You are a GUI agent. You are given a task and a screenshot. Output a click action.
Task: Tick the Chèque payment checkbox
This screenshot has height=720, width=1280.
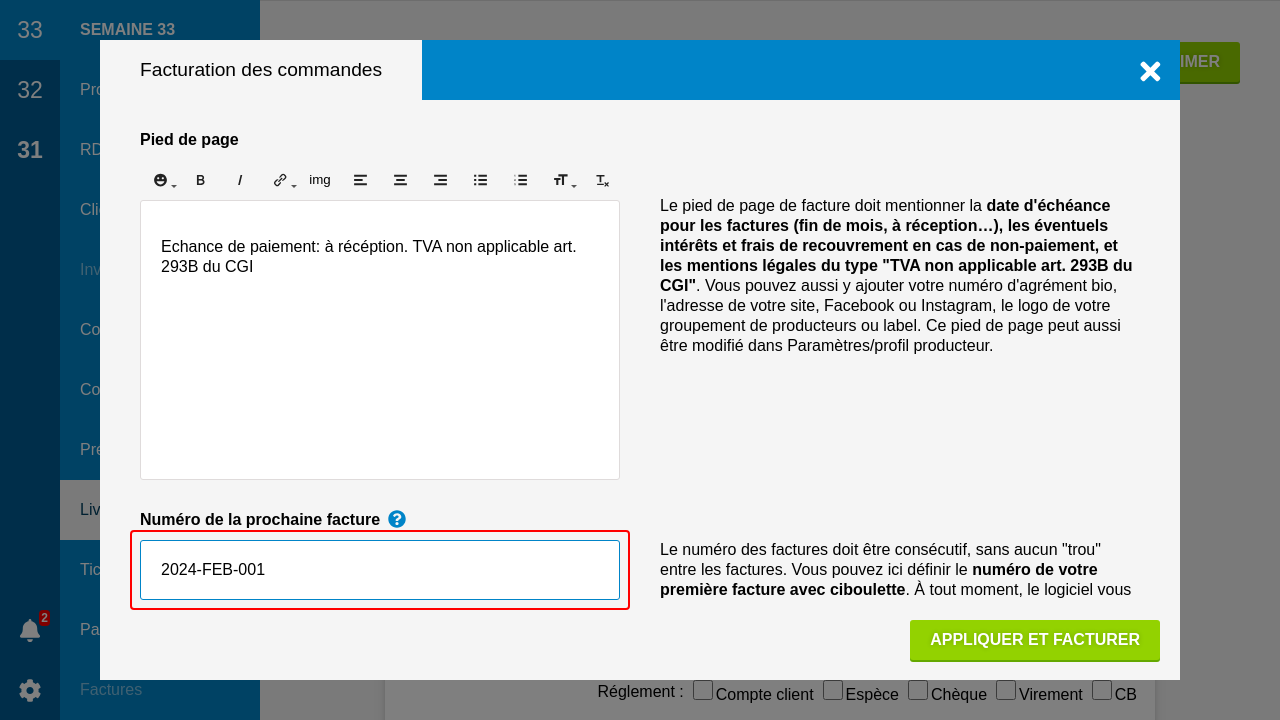[x=918, y=690]
